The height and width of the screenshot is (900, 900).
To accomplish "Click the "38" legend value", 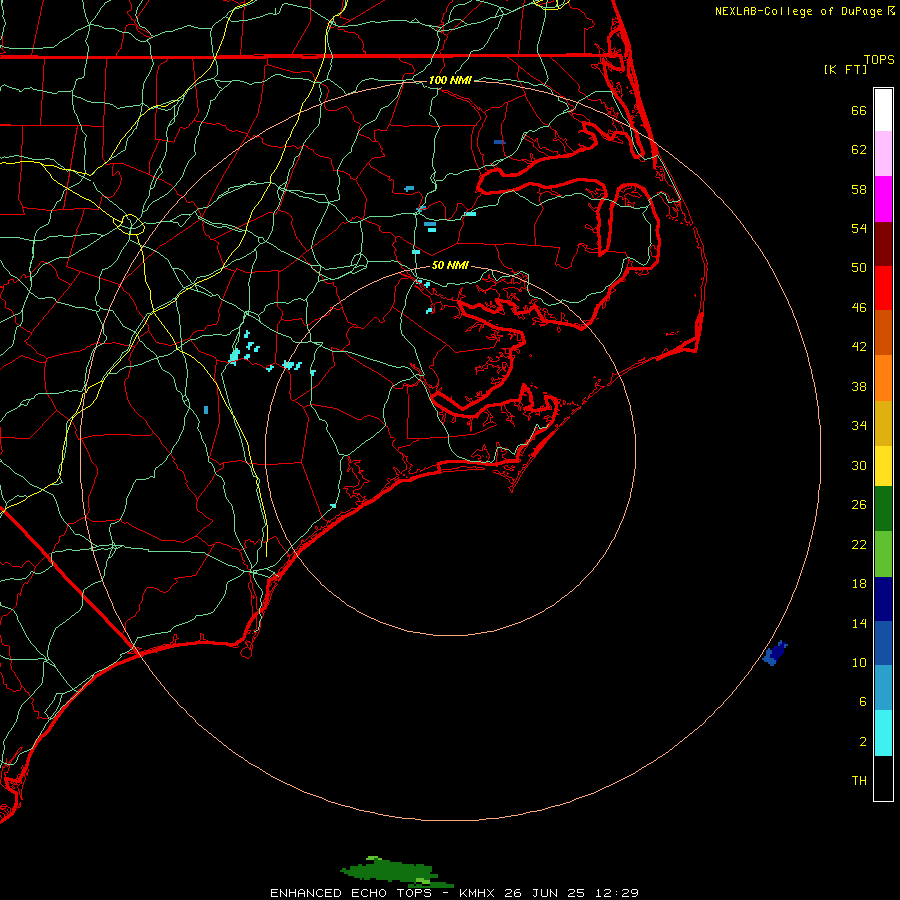I will (859, 386).
